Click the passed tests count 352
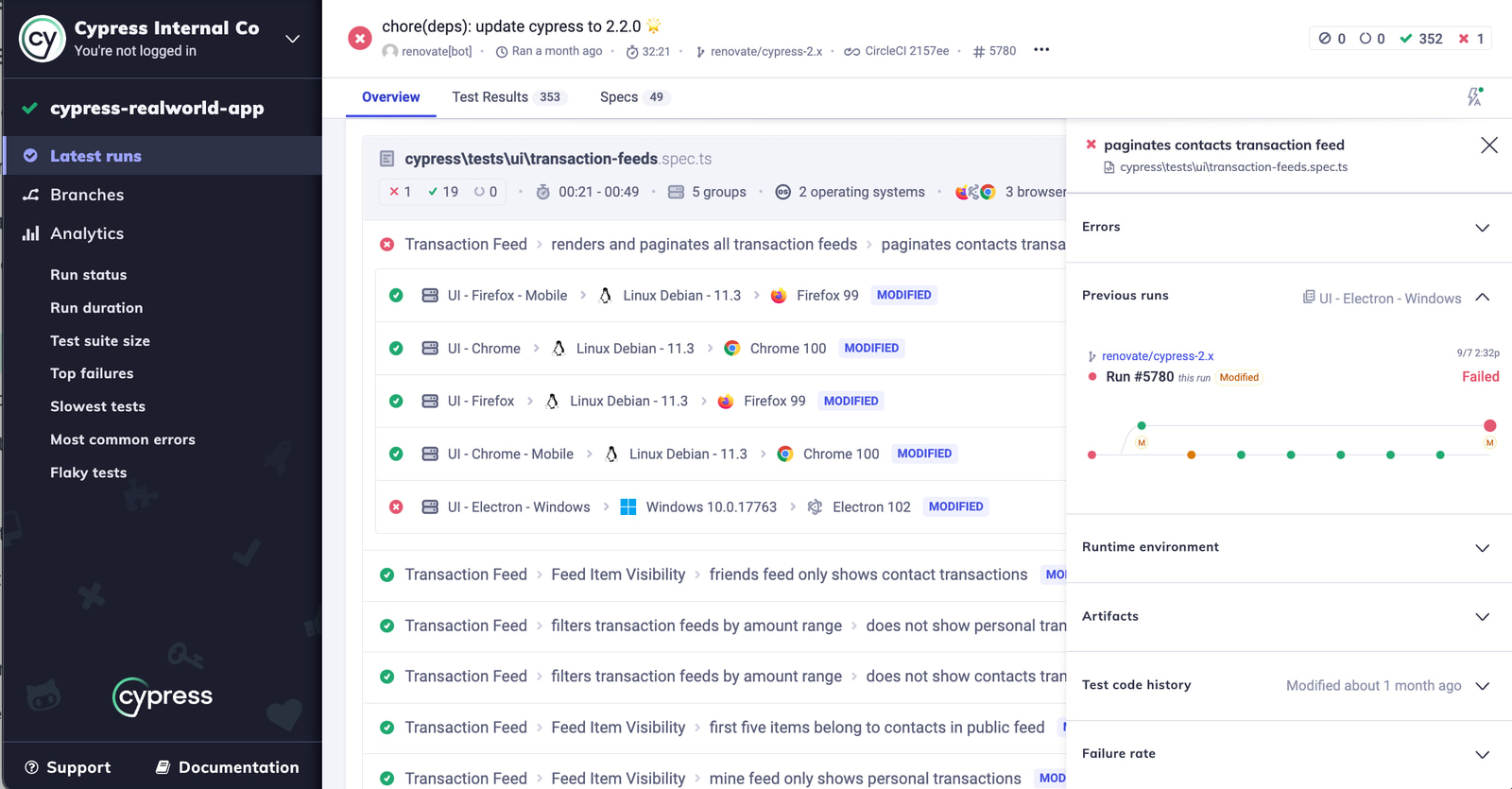The height and width of the screenshot is (789, 1512). point(1421,39)
